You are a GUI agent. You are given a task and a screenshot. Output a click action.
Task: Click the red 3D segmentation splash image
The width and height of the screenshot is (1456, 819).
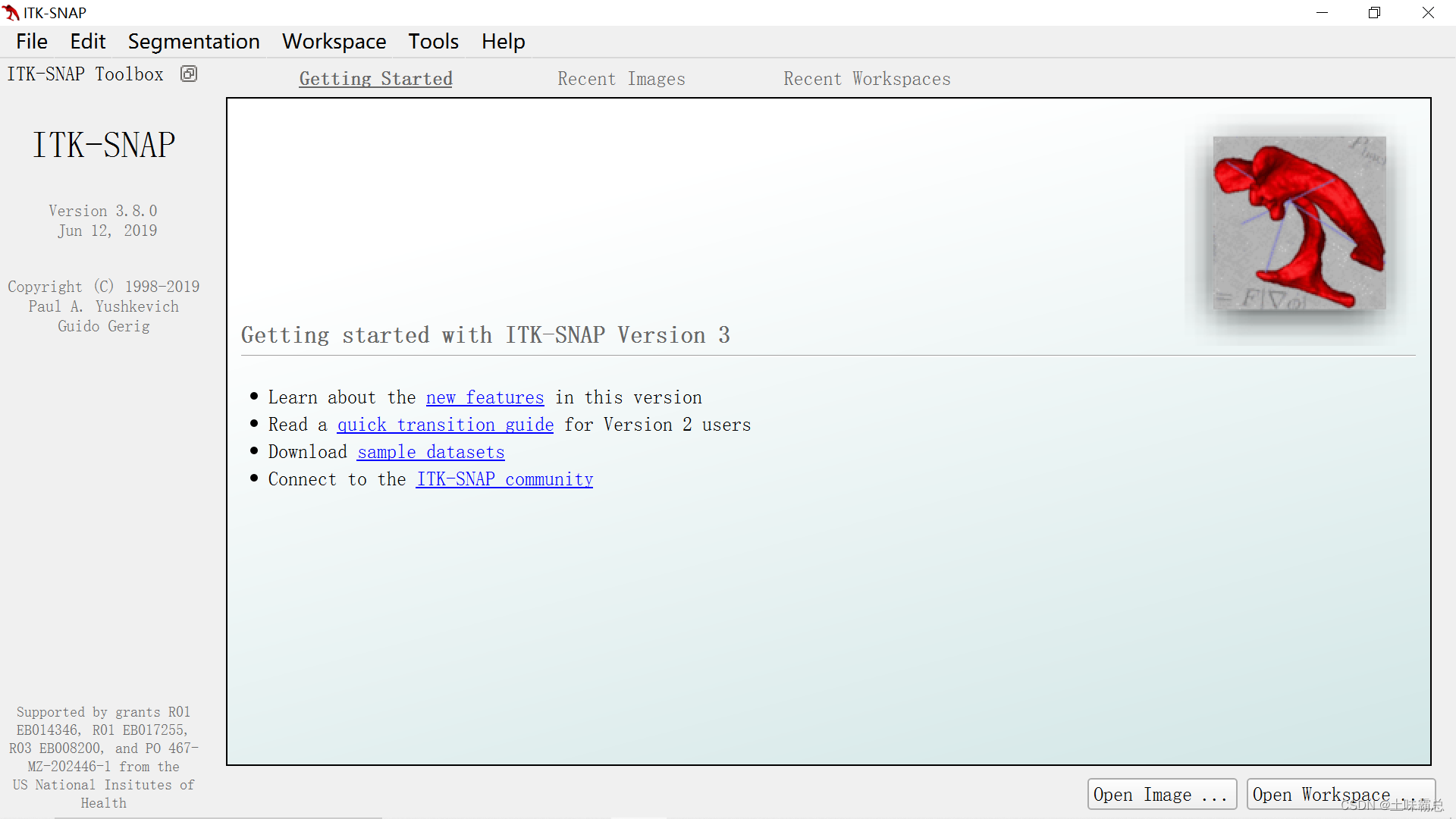coord(1299,222)
